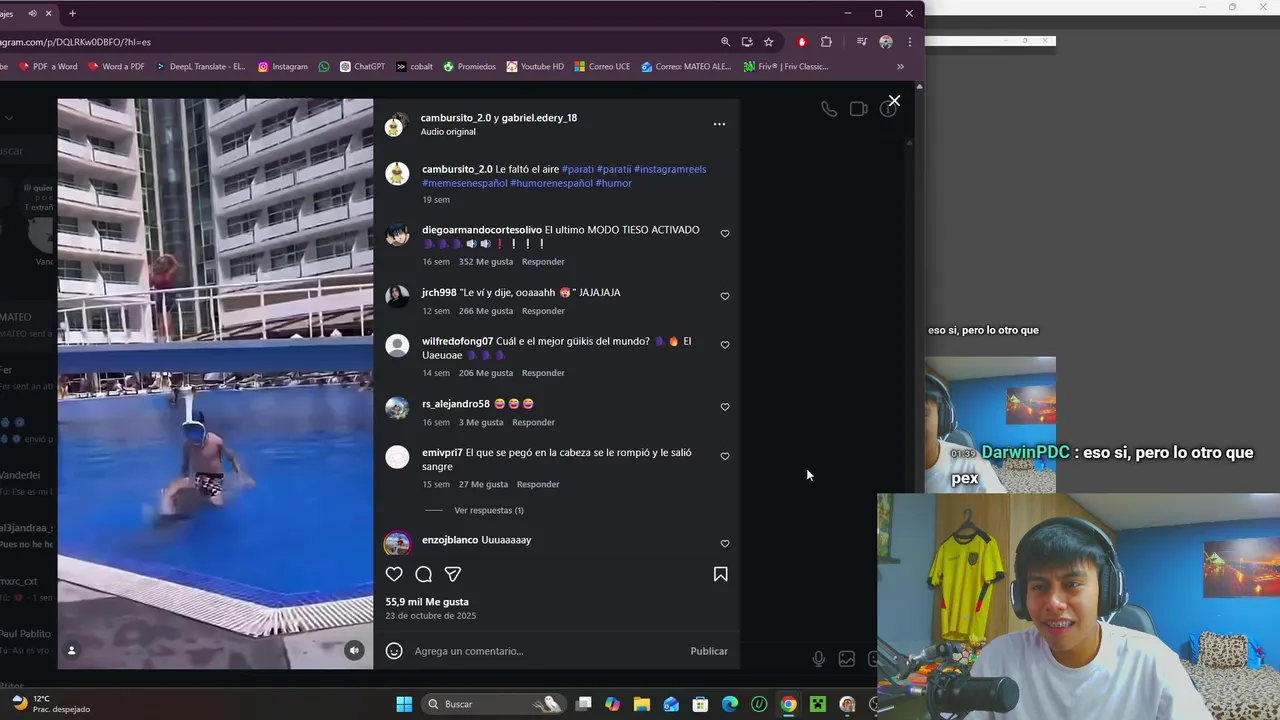Reply to emivpri7's comment

tap(538, 484)
